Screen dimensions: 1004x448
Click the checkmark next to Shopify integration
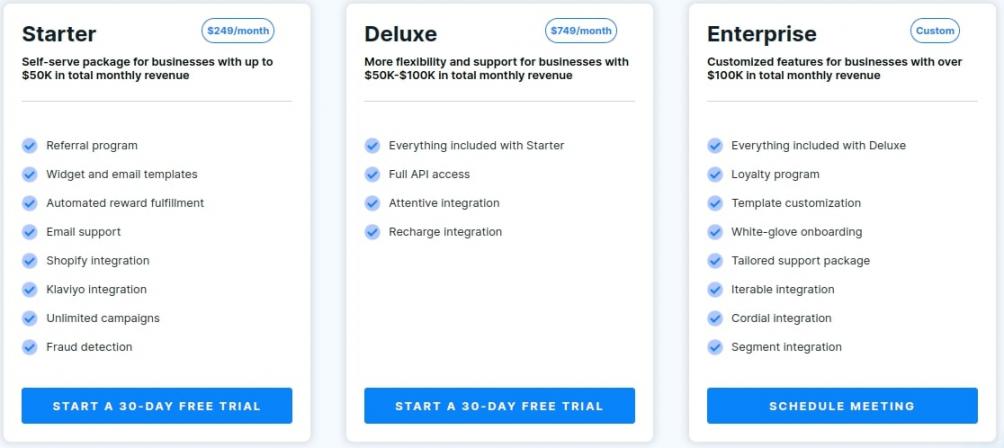pyautogui.click(x=30, y=261)
